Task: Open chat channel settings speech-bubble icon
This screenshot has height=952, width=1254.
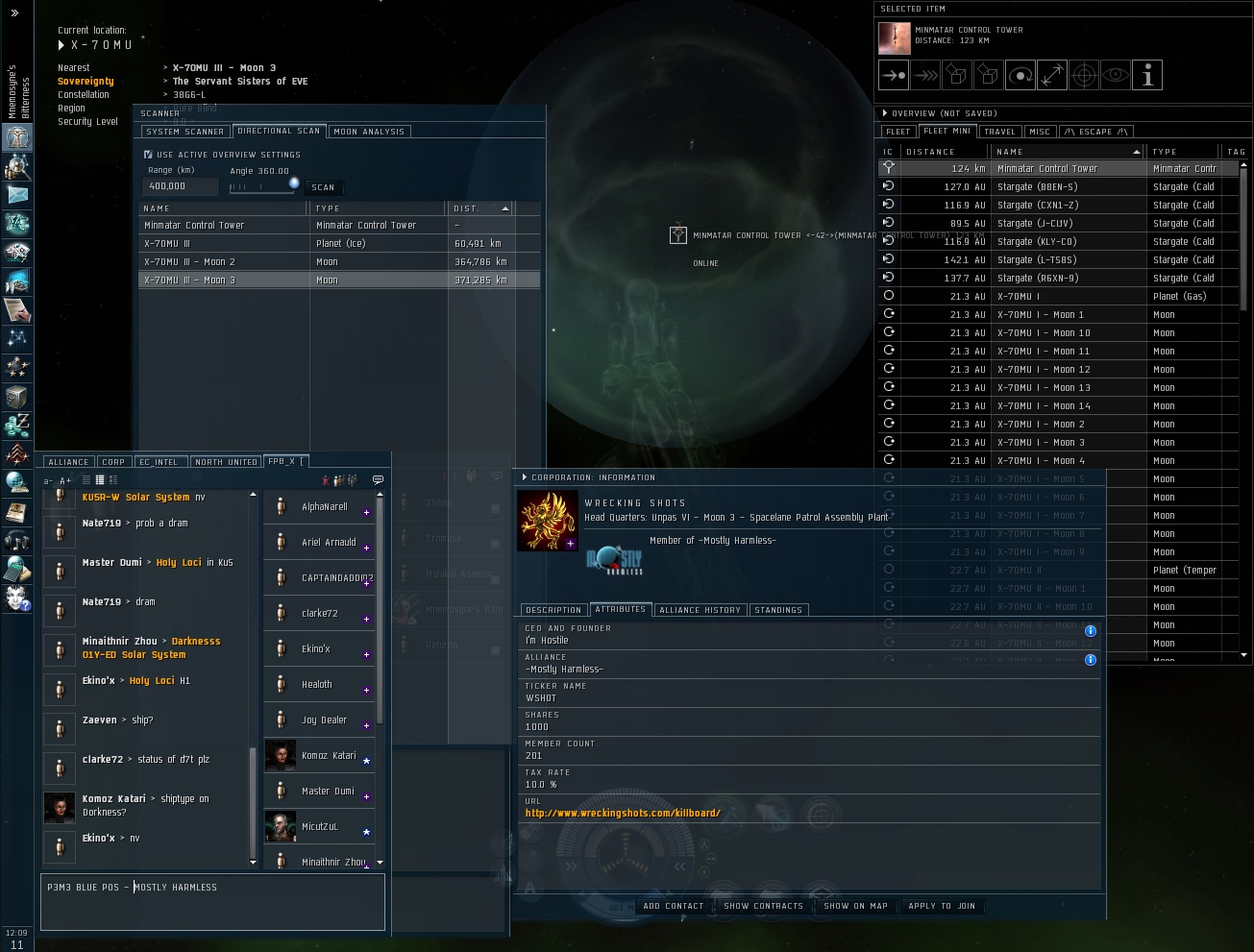Action: click(378, 479)
